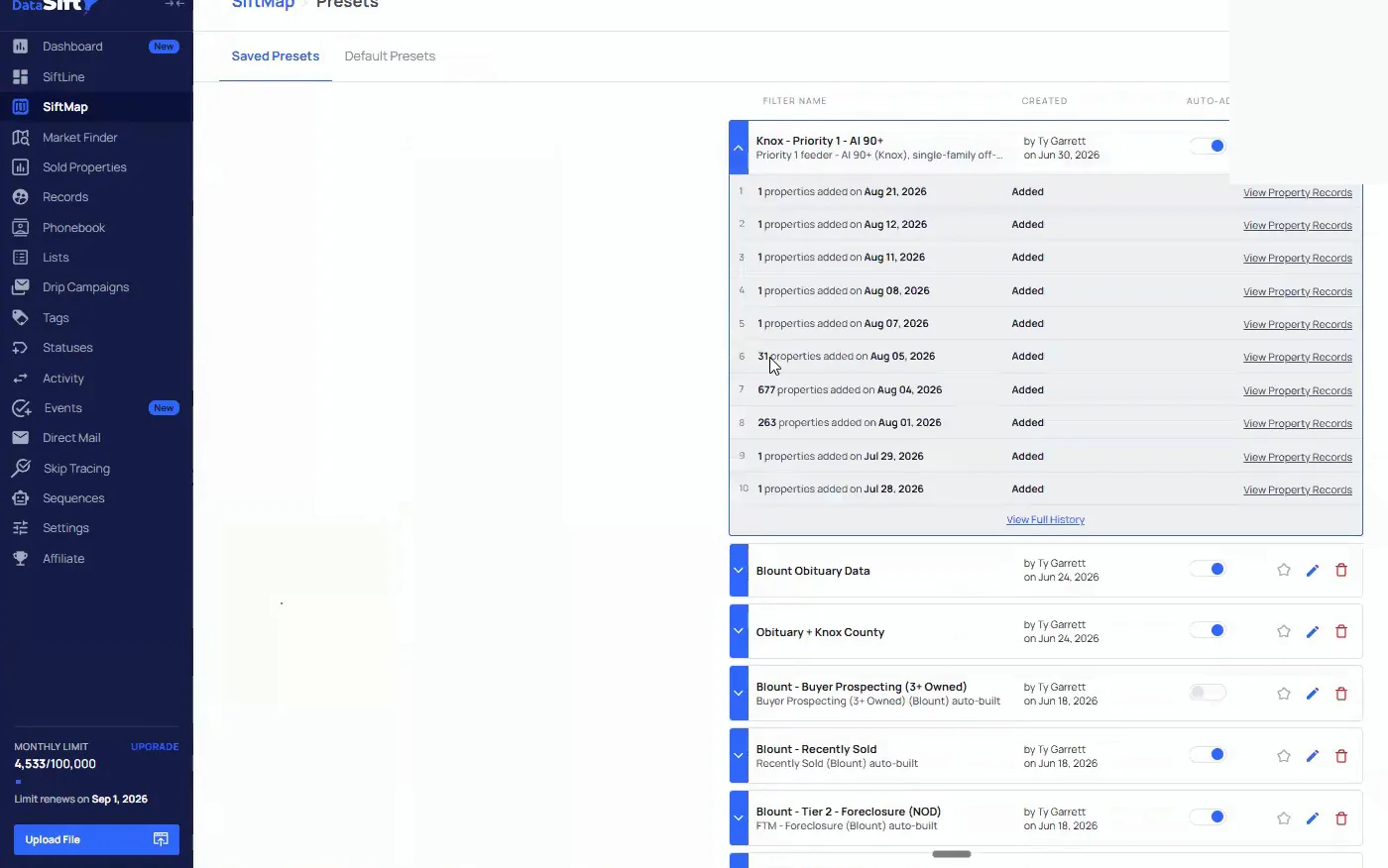1388x868 pixels.
Task: Delete the Blount Obituary Data preset
Action: tap(1341, 570)
